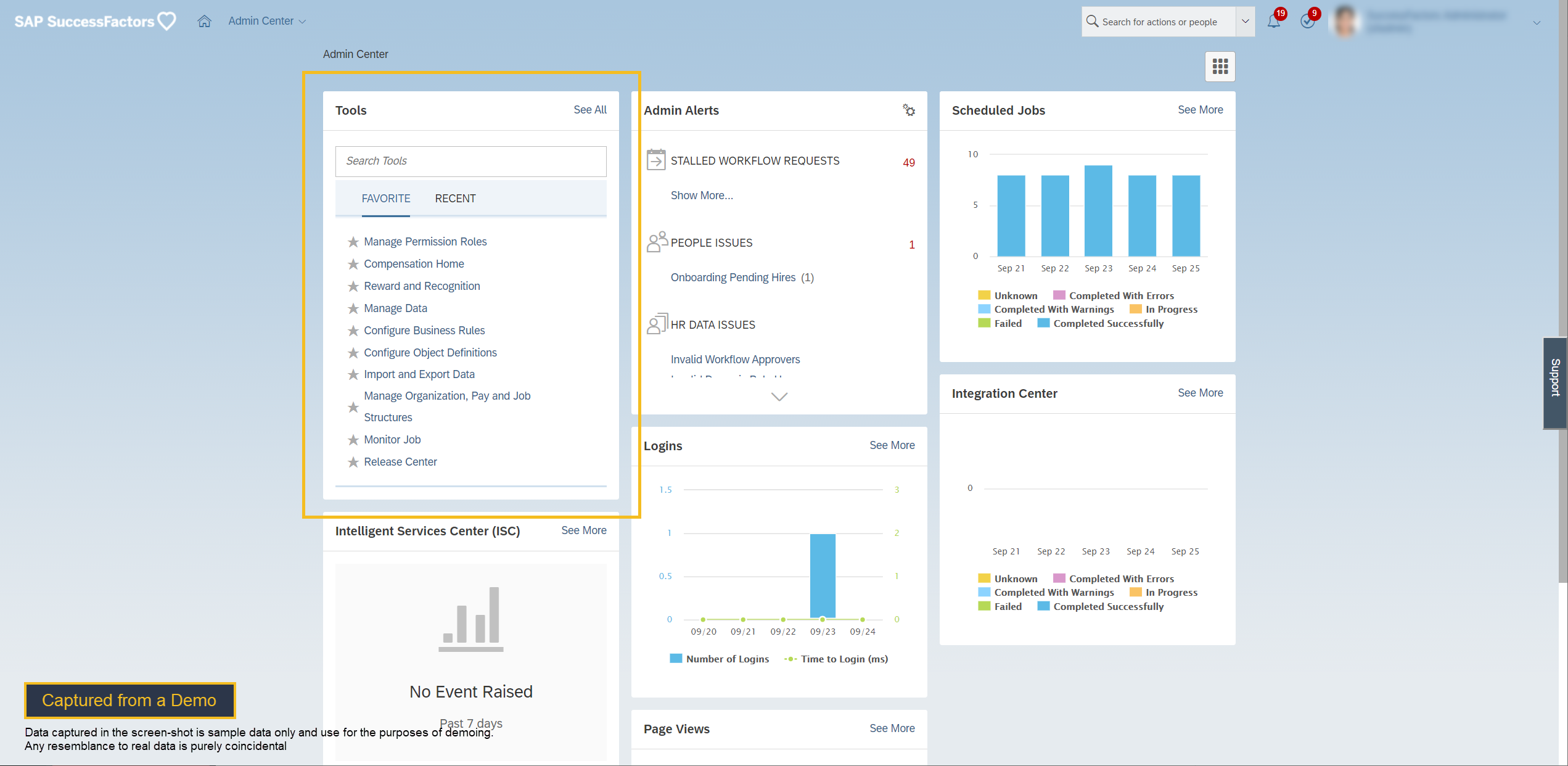Click Failed swatch in Scheduled Jobs legend
This screenshot has height=766, width=1568.
click(984, 323)
